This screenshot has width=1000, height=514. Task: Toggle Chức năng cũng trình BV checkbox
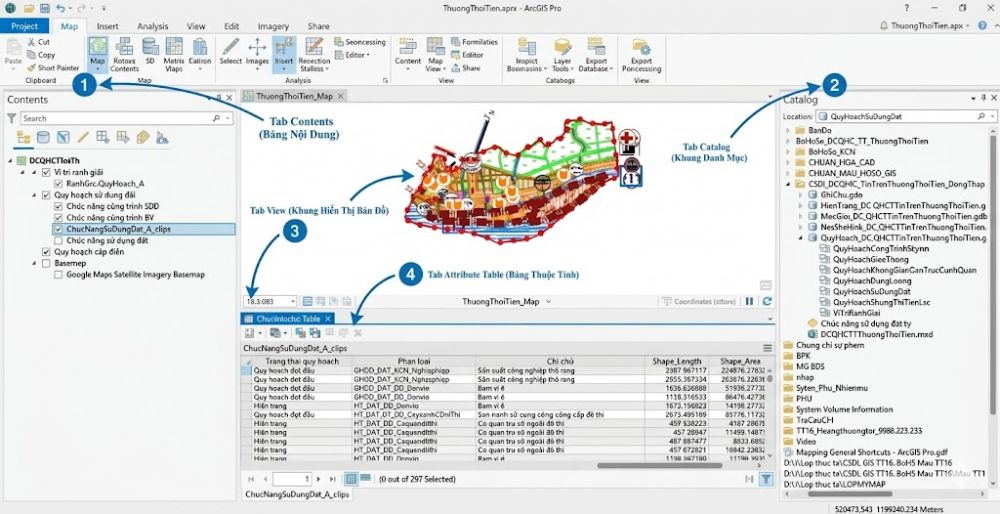point(59,218)
